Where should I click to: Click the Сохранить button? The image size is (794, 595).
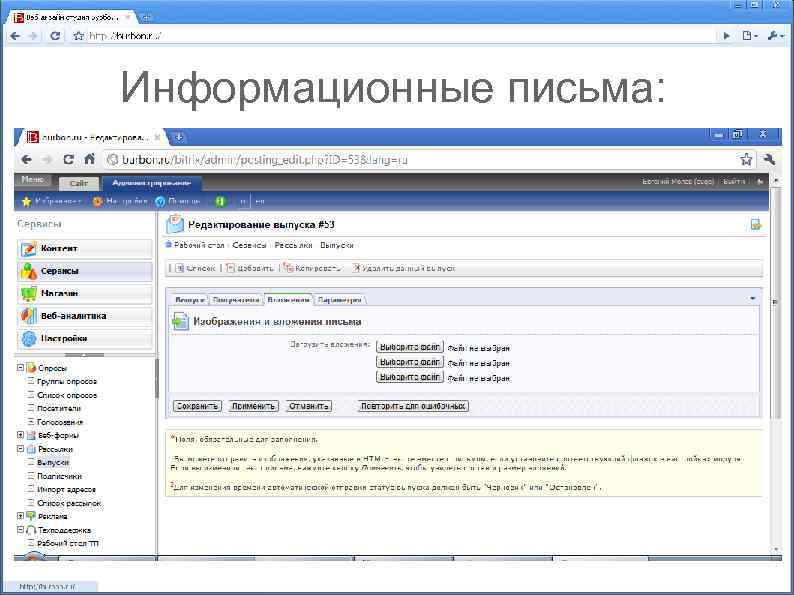coord(197,406)
